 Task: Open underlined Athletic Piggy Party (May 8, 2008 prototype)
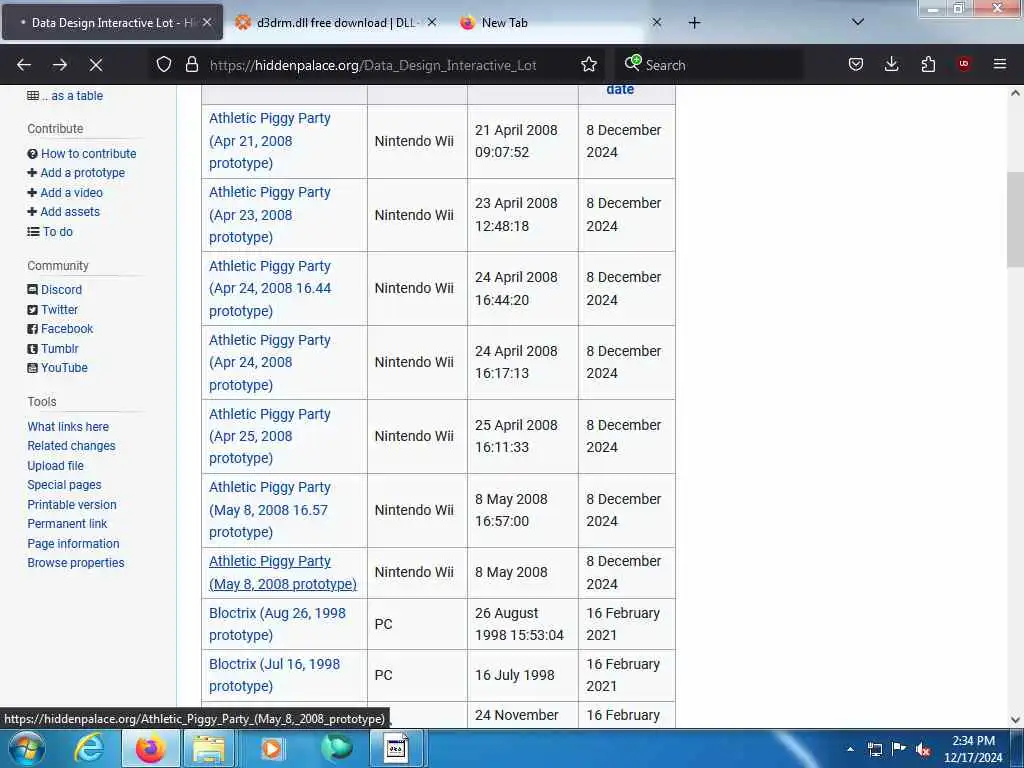coord(283,573)
